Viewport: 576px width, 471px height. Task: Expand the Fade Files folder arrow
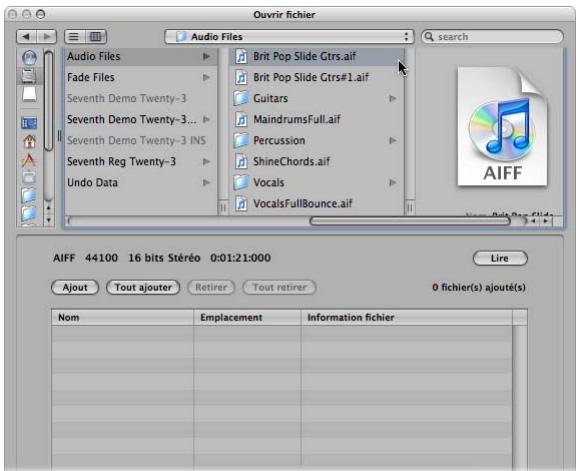tap(206, 78)
